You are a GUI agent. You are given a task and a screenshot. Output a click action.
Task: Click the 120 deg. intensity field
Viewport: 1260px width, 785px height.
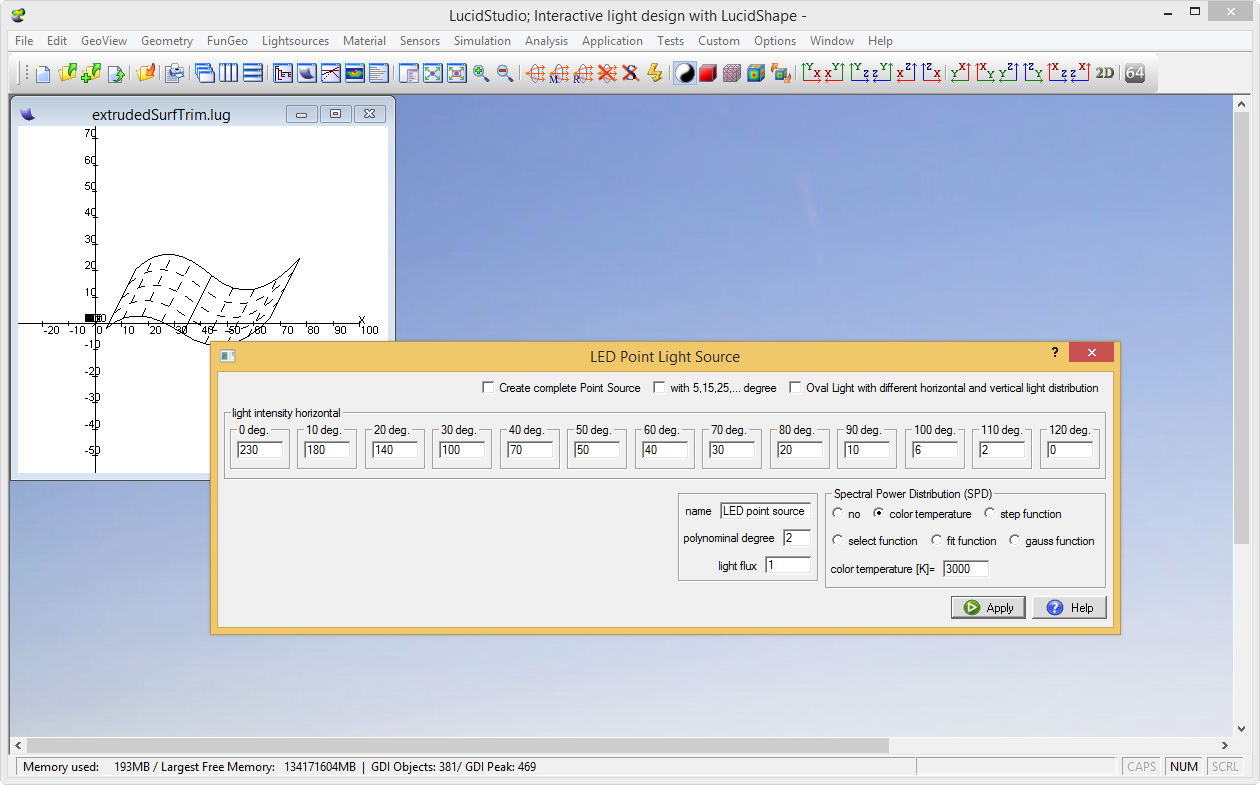click(1070, 450)
